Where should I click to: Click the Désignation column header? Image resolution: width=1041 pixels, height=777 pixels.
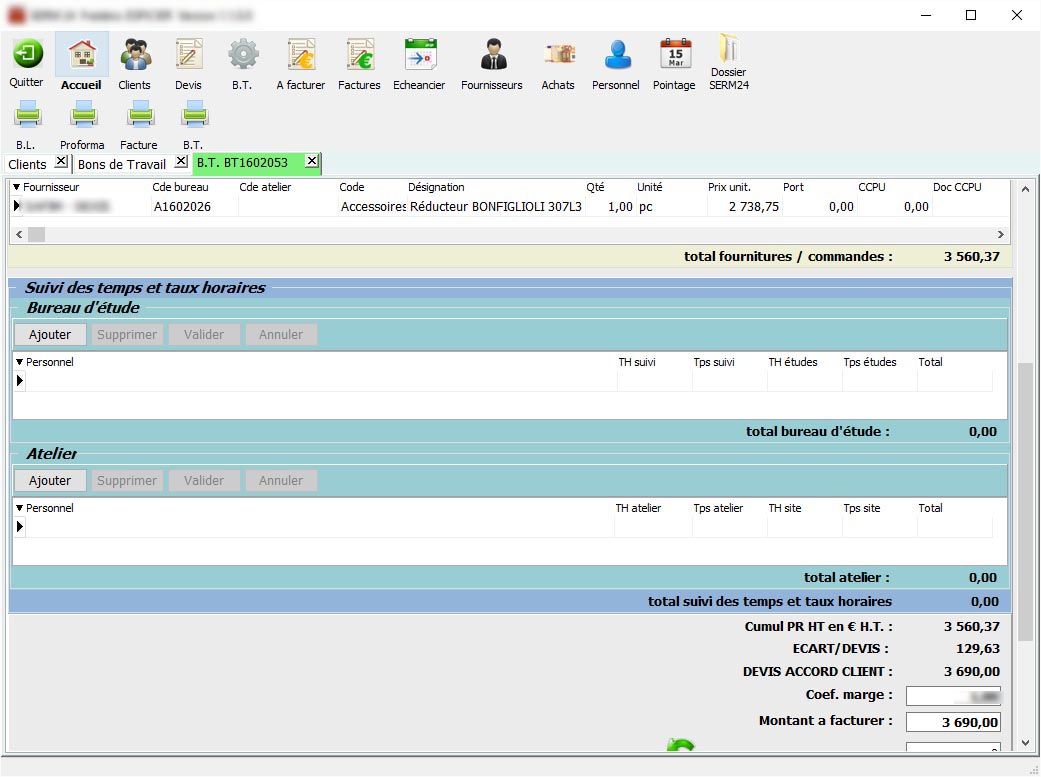click(x=436, y=187)
